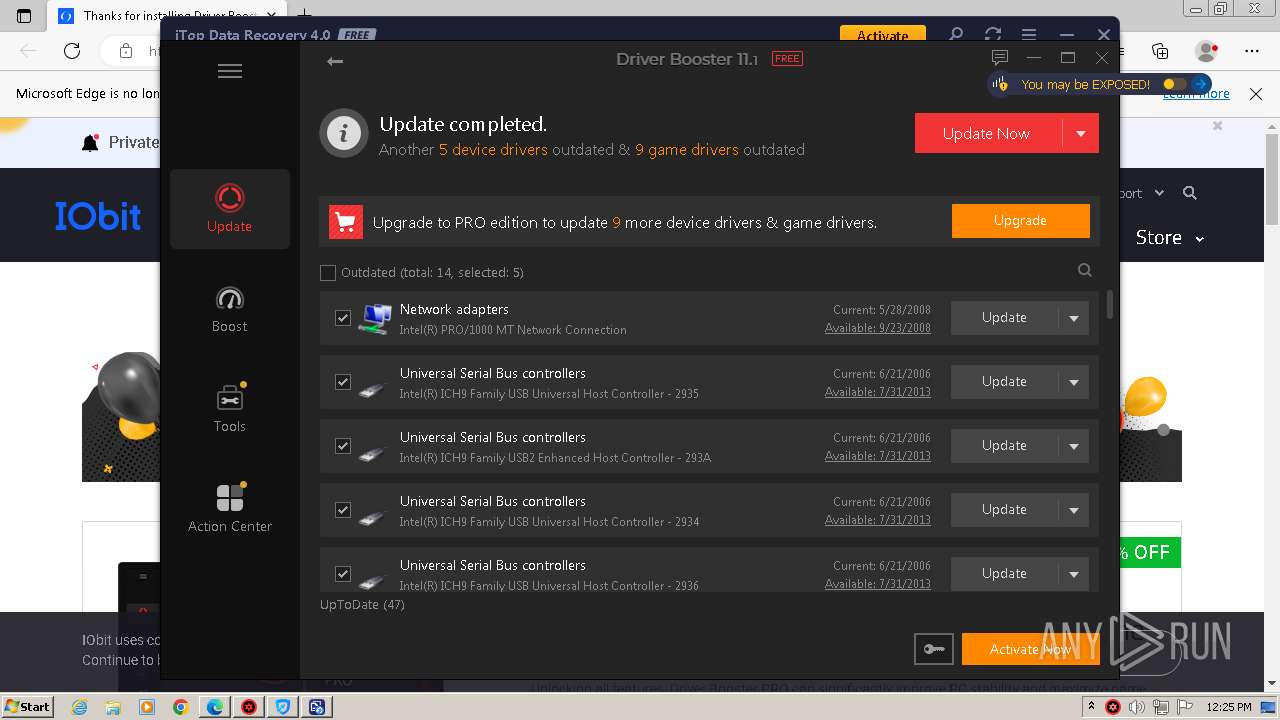The image size is (1280, 720).
Task: Open the Update section in sidebar
Action: pos(230,208)
